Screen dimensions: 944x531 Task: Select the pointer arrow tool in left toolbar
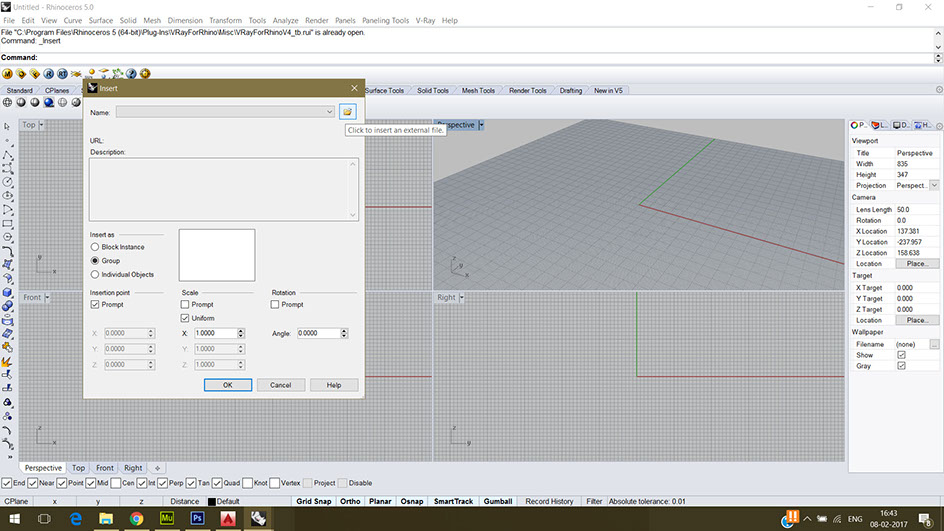7,126
